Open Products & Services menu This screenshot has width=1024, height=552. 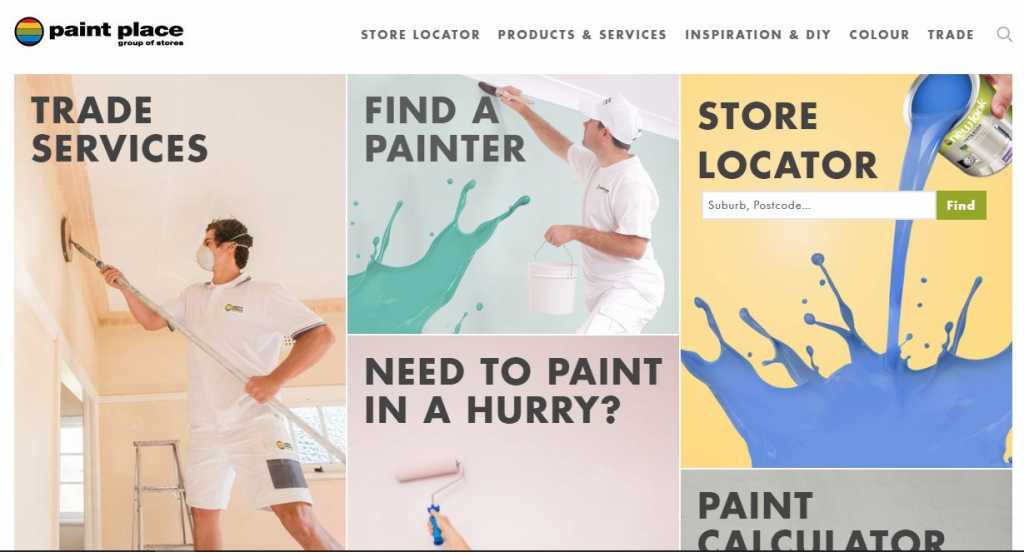(x=582, y=35)
